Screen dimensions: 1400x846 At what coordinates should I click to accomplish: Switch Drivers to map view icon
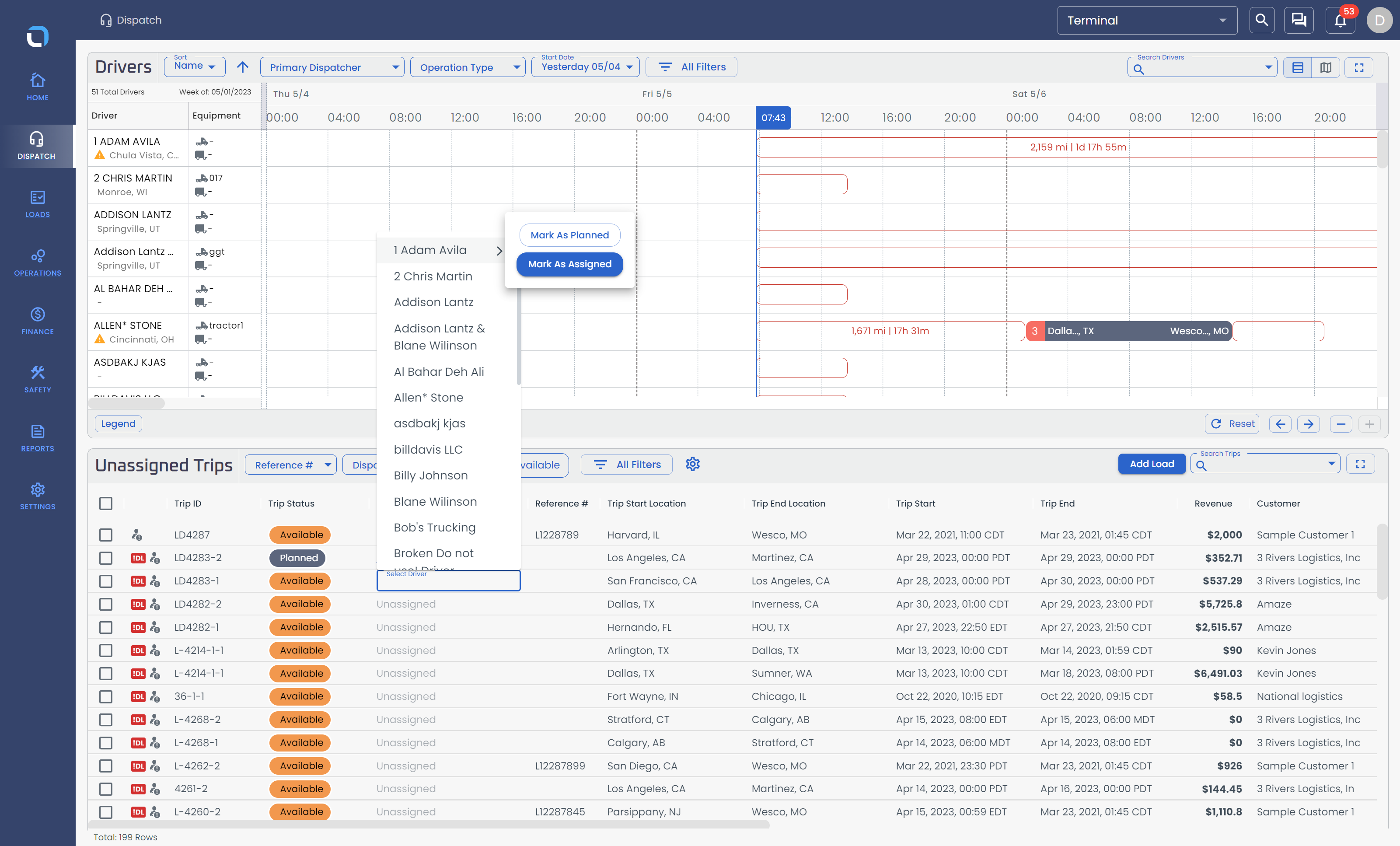pyautogui.click(x=1326, y=68)
